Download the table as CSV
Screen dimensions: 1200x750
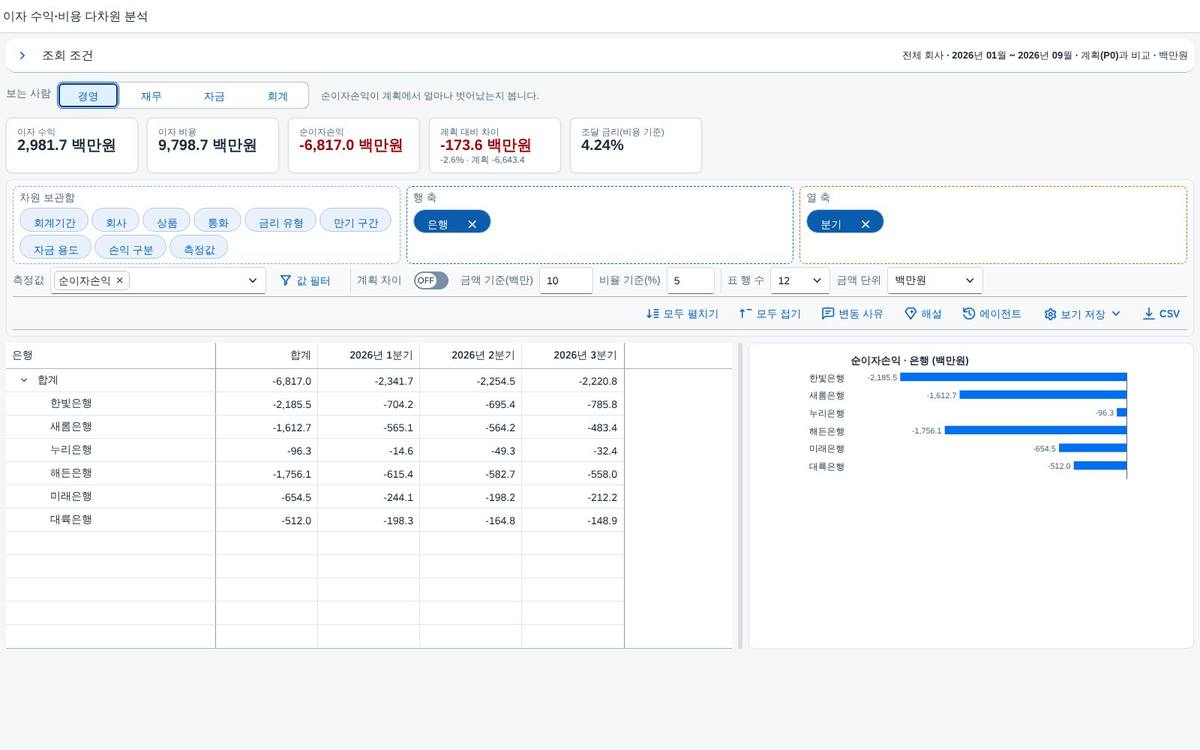tap(1161, 314)
